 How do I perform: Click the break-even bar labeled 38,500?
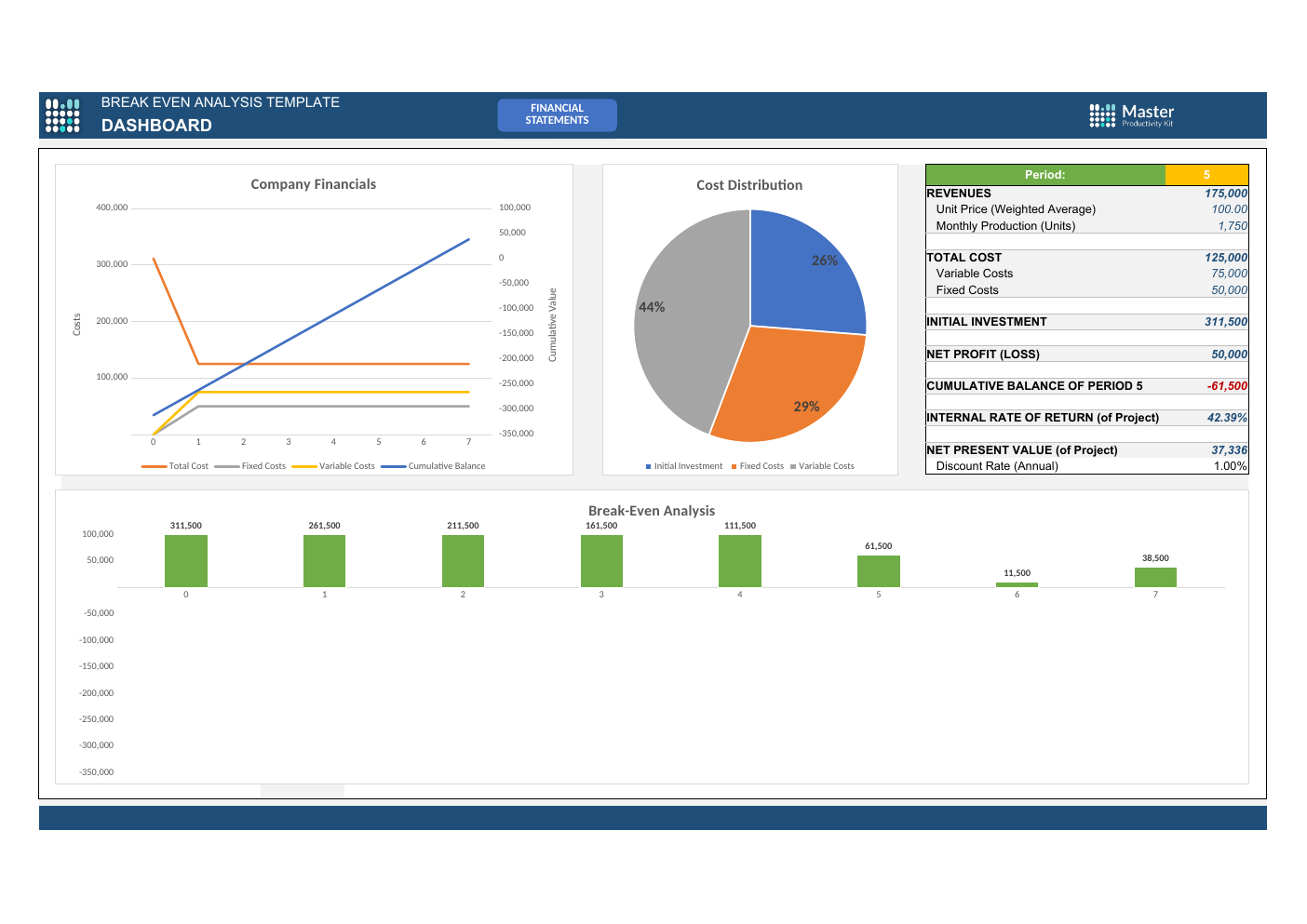click(x=1155, y=578)
